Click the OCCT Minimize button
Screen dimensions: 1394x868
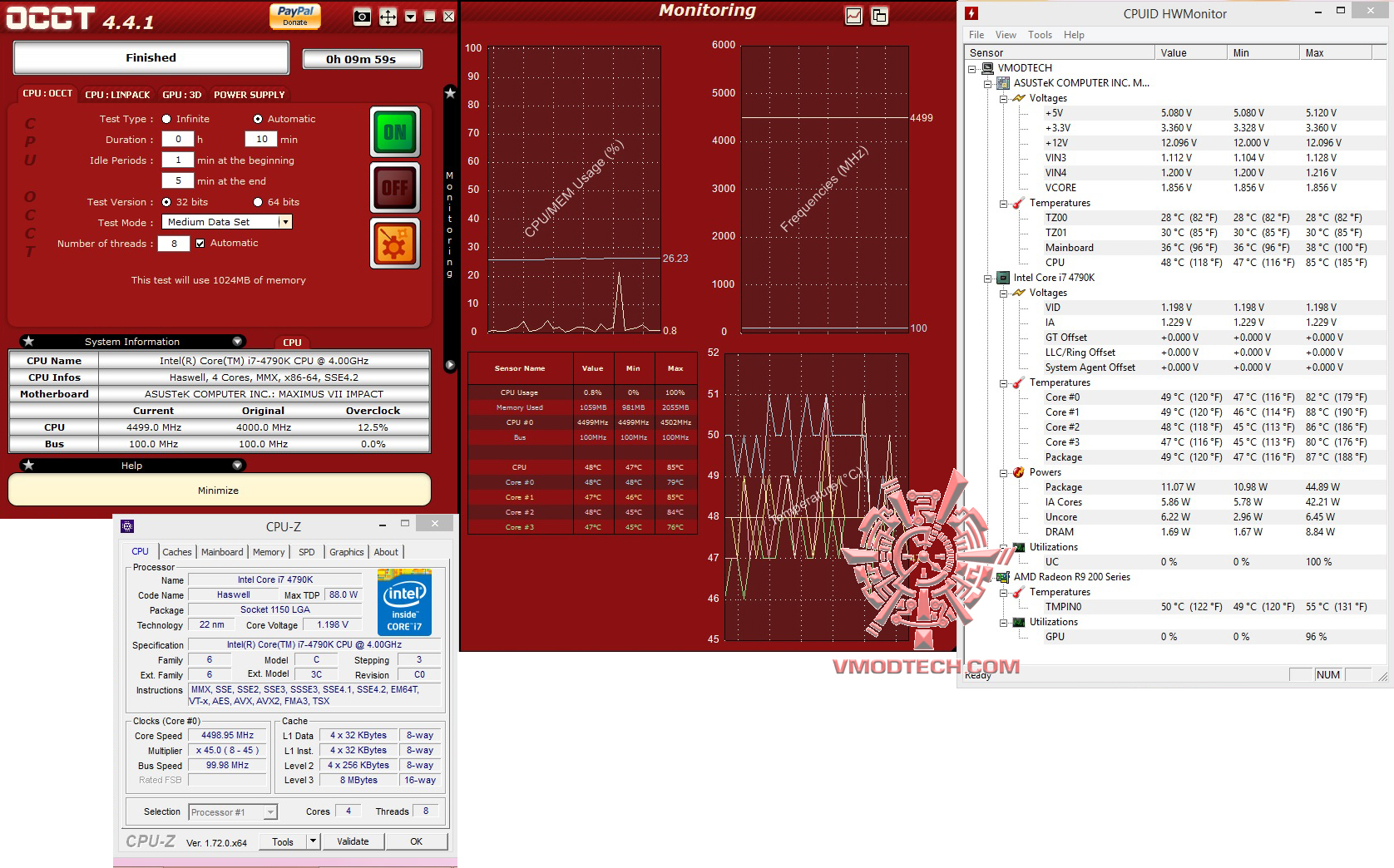219,490
